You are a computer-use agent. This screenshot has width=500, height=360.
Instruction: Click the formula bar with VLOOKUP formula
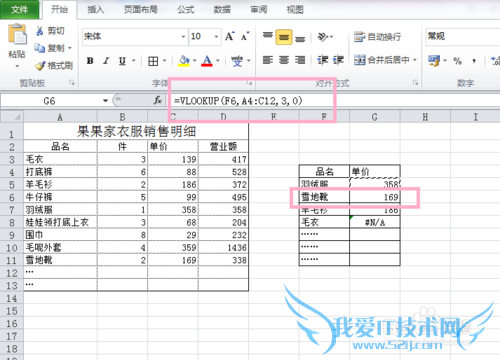pos(333,100)
